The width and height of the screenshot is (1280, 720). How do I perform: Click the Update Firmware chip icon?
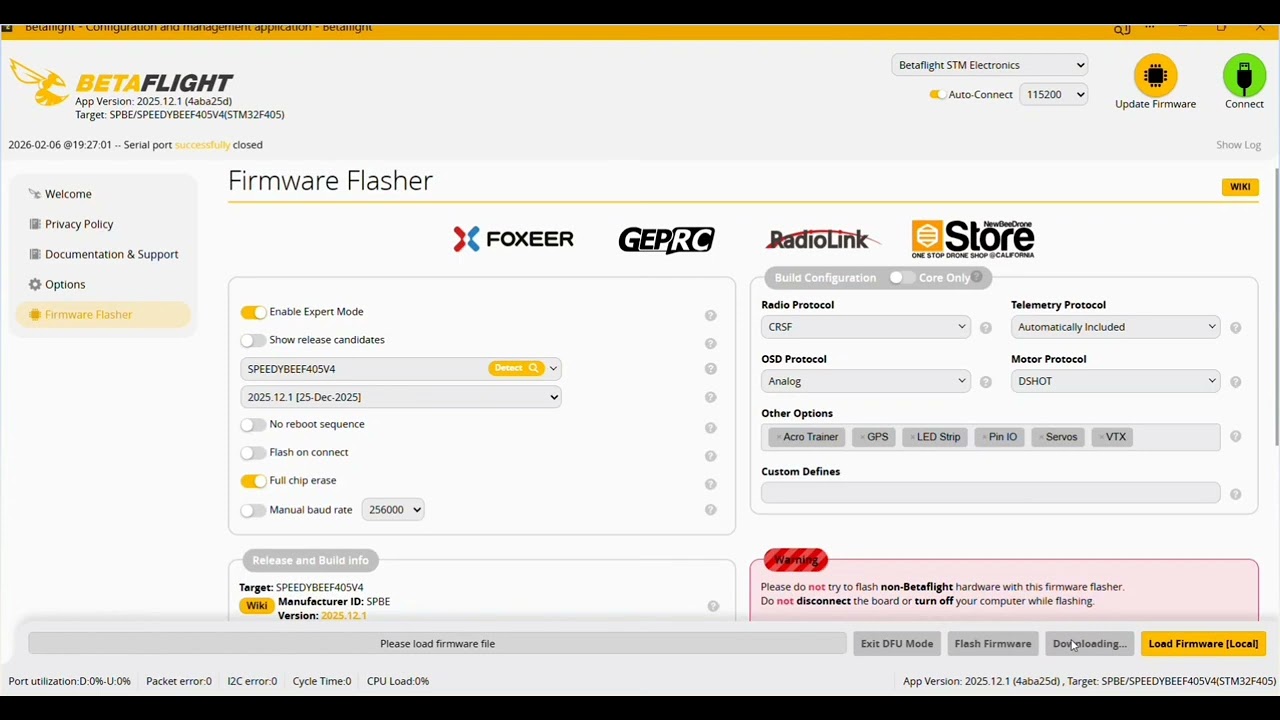[1155, 75]
